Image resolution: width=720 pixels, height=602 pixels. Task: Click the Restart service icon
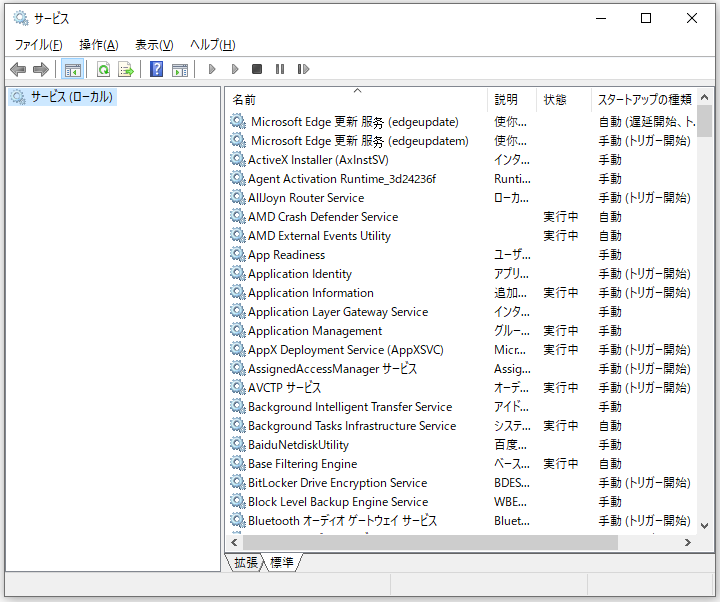pos(303,69)
